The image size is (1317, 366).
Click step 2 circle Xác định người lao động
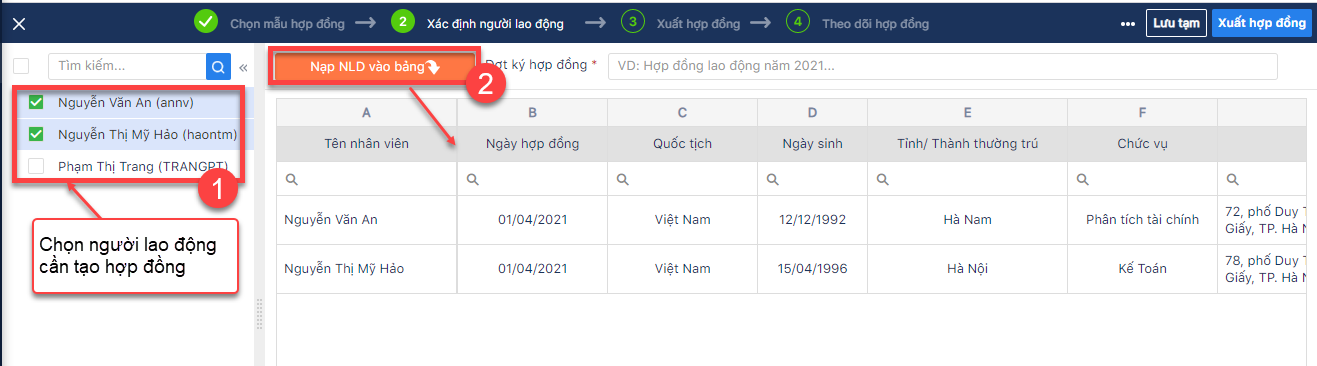[402, 21]
